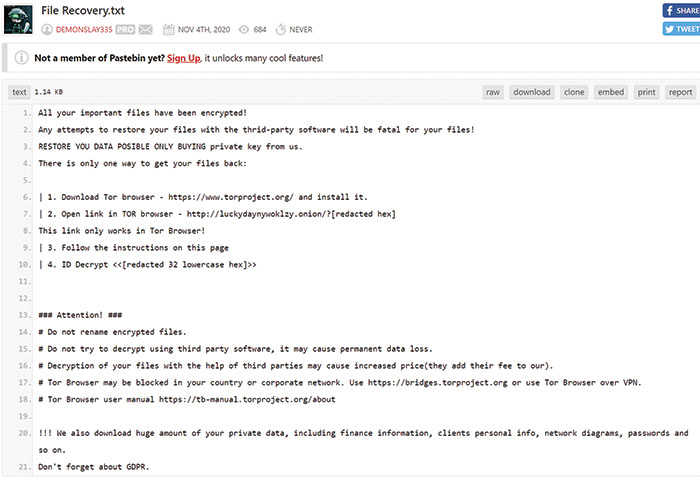Share paste on Facebook

[681, 10]
